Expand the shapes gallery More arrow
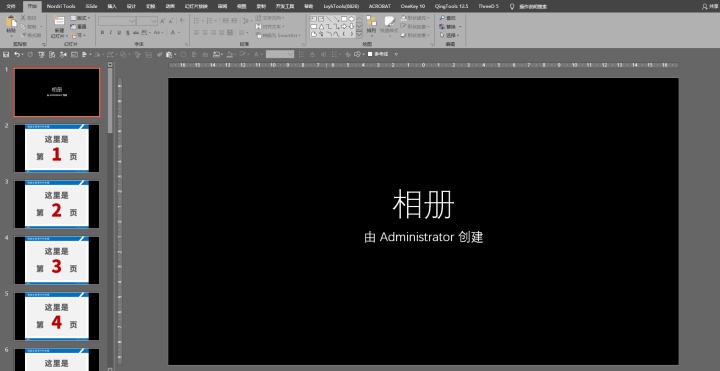This screenshot has width=720, height=371. click(x=360, y=35)
